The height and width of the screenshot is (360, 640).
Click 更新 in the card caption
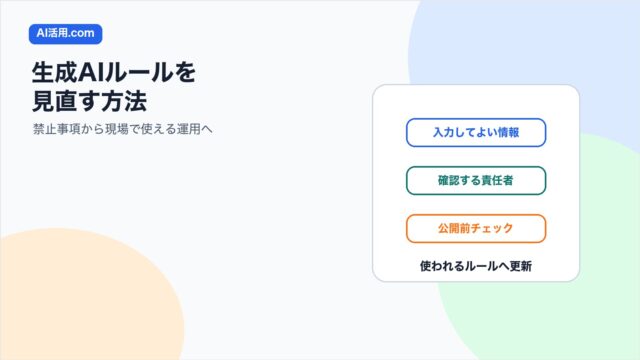point(521,266)
